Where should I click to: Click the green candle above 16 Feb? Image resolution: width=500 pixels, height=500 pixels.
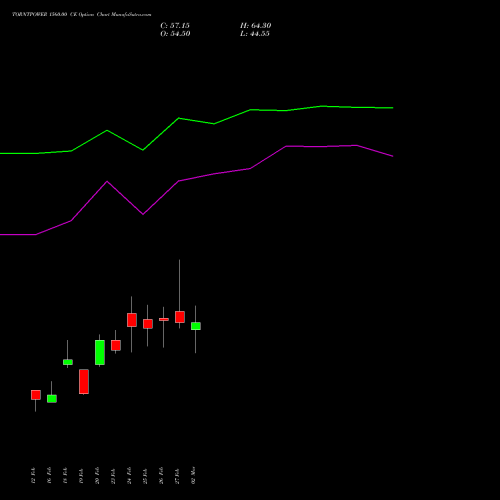52,399
